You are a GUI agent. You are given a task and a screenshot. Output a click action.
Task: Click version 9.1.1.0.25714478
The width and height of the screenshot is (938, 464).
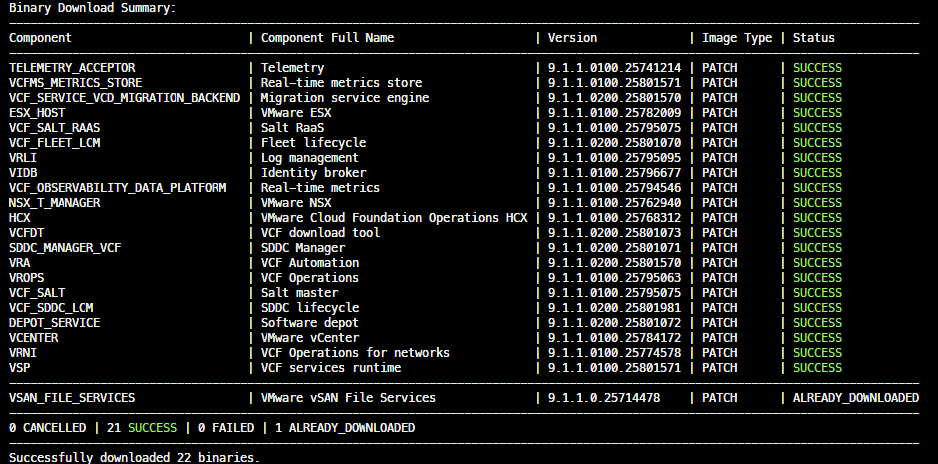click(x=604, y=398)
